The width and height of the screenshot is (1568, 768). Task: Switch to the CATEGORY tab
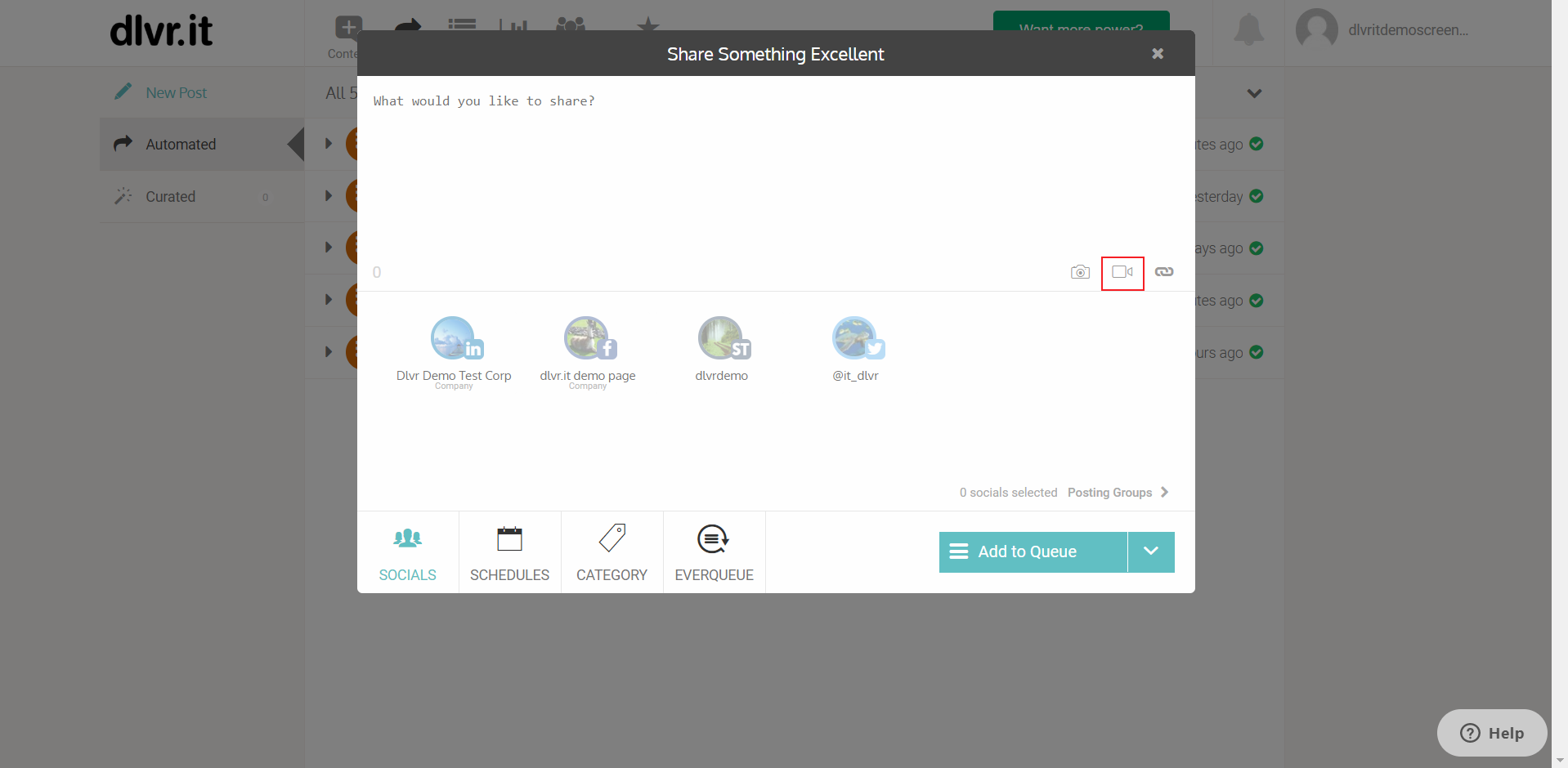coord(612,552)
